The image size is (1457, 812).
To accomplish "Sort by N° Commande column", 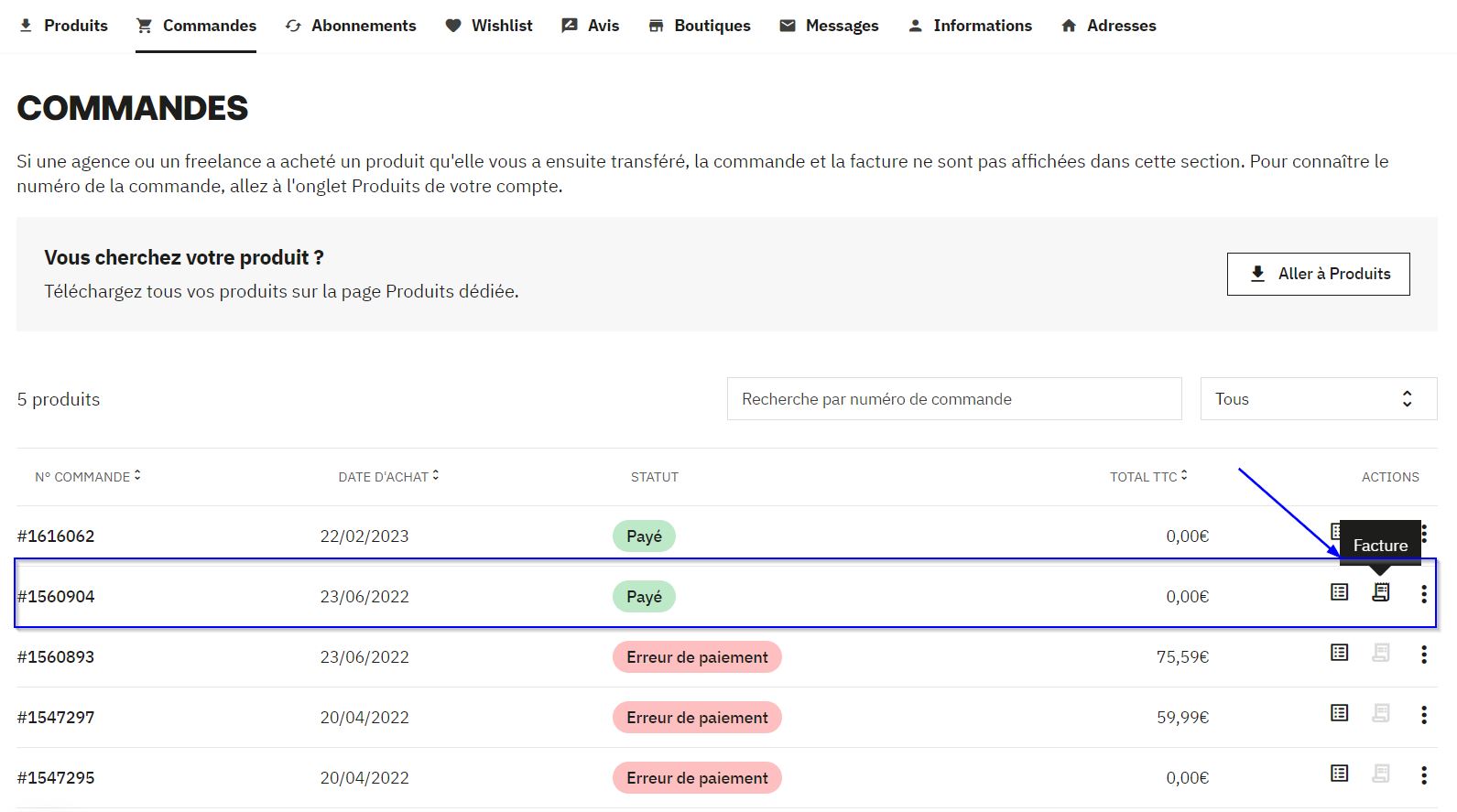I will 88,477.
